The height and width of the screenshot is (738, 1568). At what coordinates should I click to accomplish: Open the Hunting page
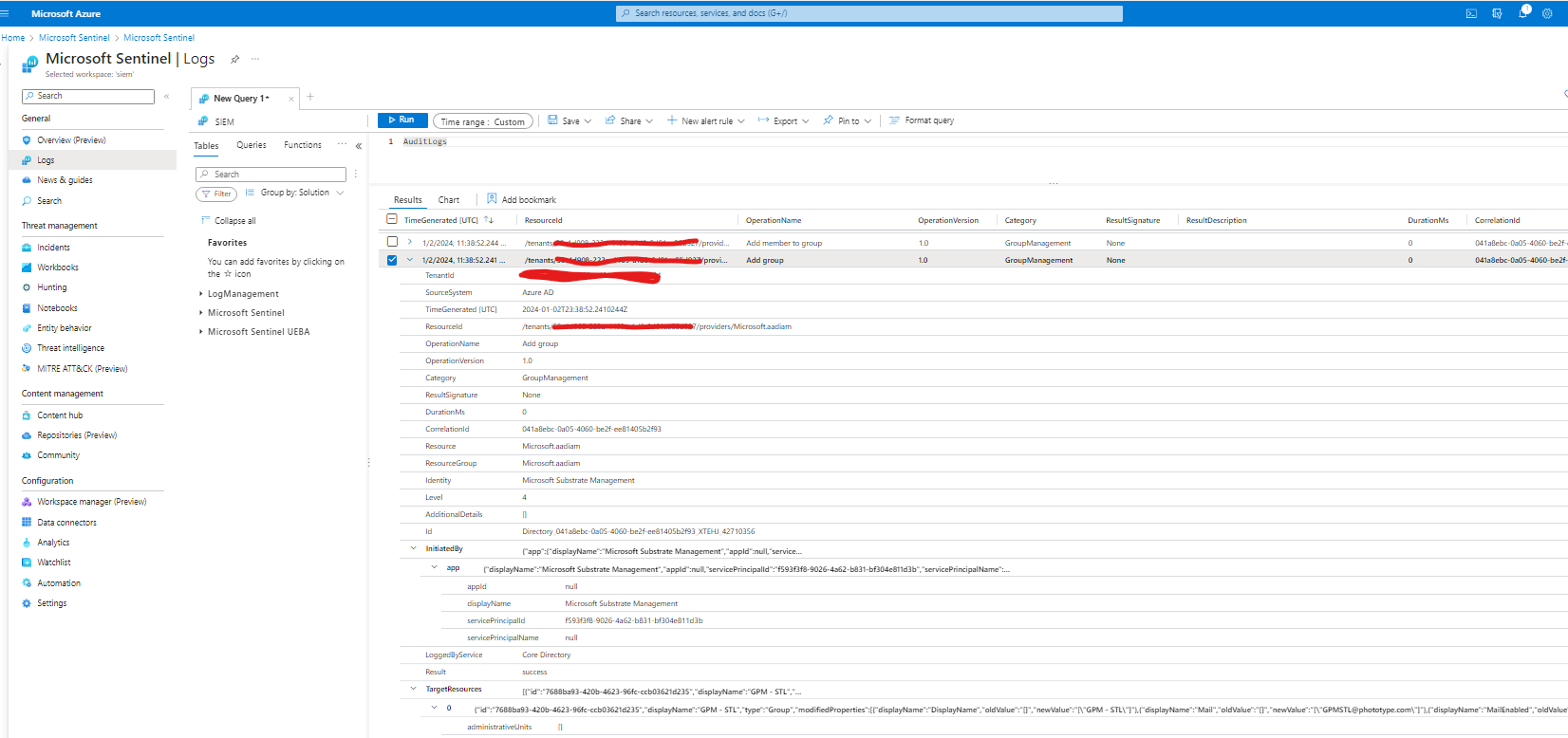[51, 287]
